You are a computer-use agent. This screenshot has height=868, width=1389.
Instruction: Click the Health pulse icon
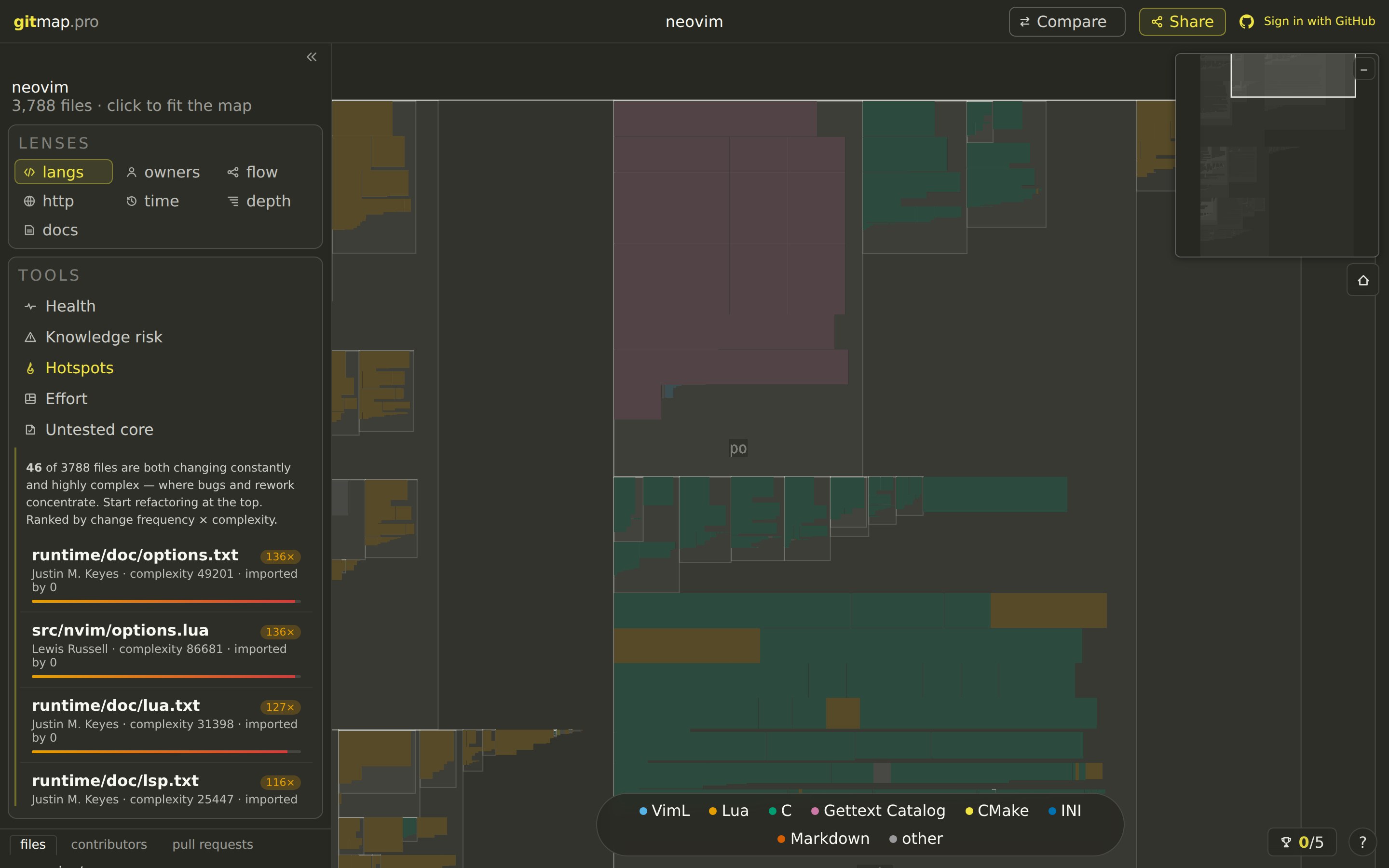(x=30, y=306)
